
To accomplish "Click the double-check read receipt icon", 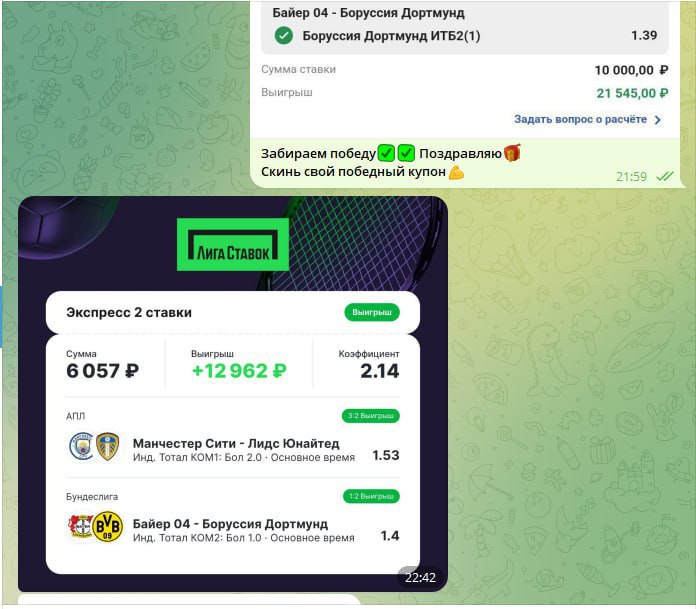I will point(664,177).
